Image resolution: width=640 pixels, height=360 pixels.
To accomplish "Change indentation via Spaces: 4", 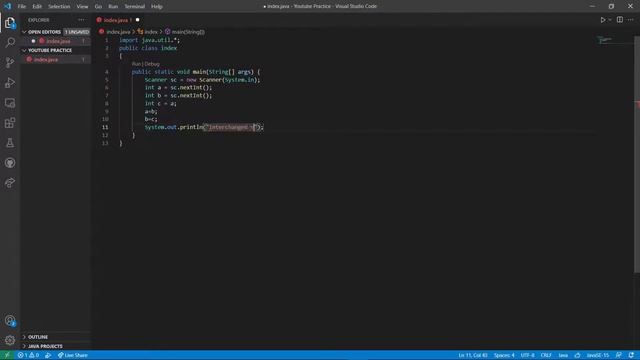I will (x=504, y=355).
